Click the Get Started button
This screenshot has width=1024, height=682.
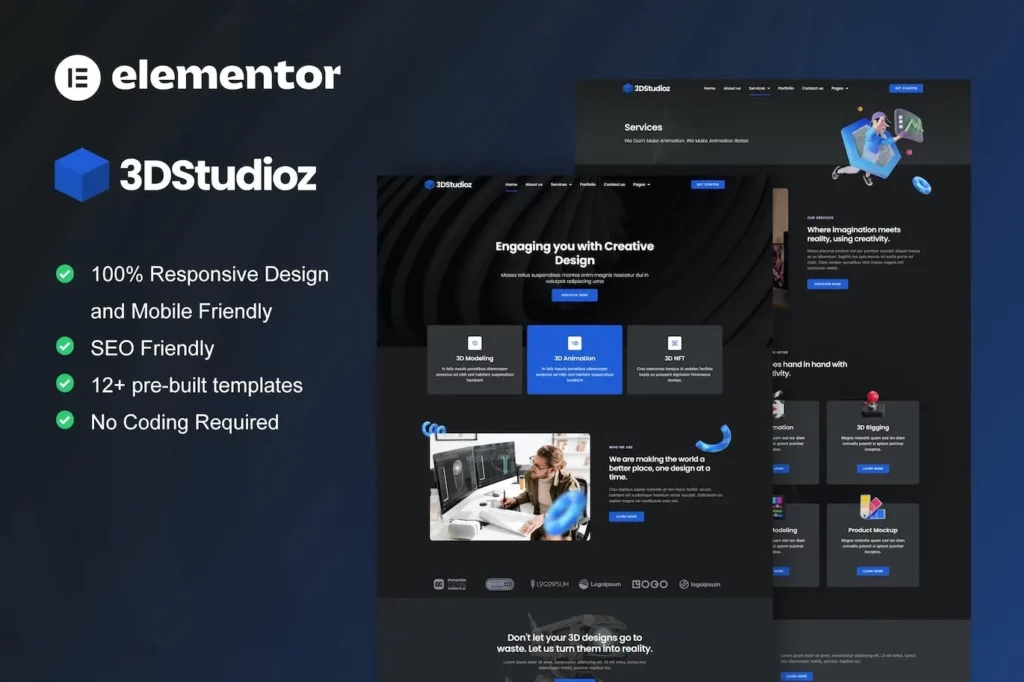(x=708, y=184)
